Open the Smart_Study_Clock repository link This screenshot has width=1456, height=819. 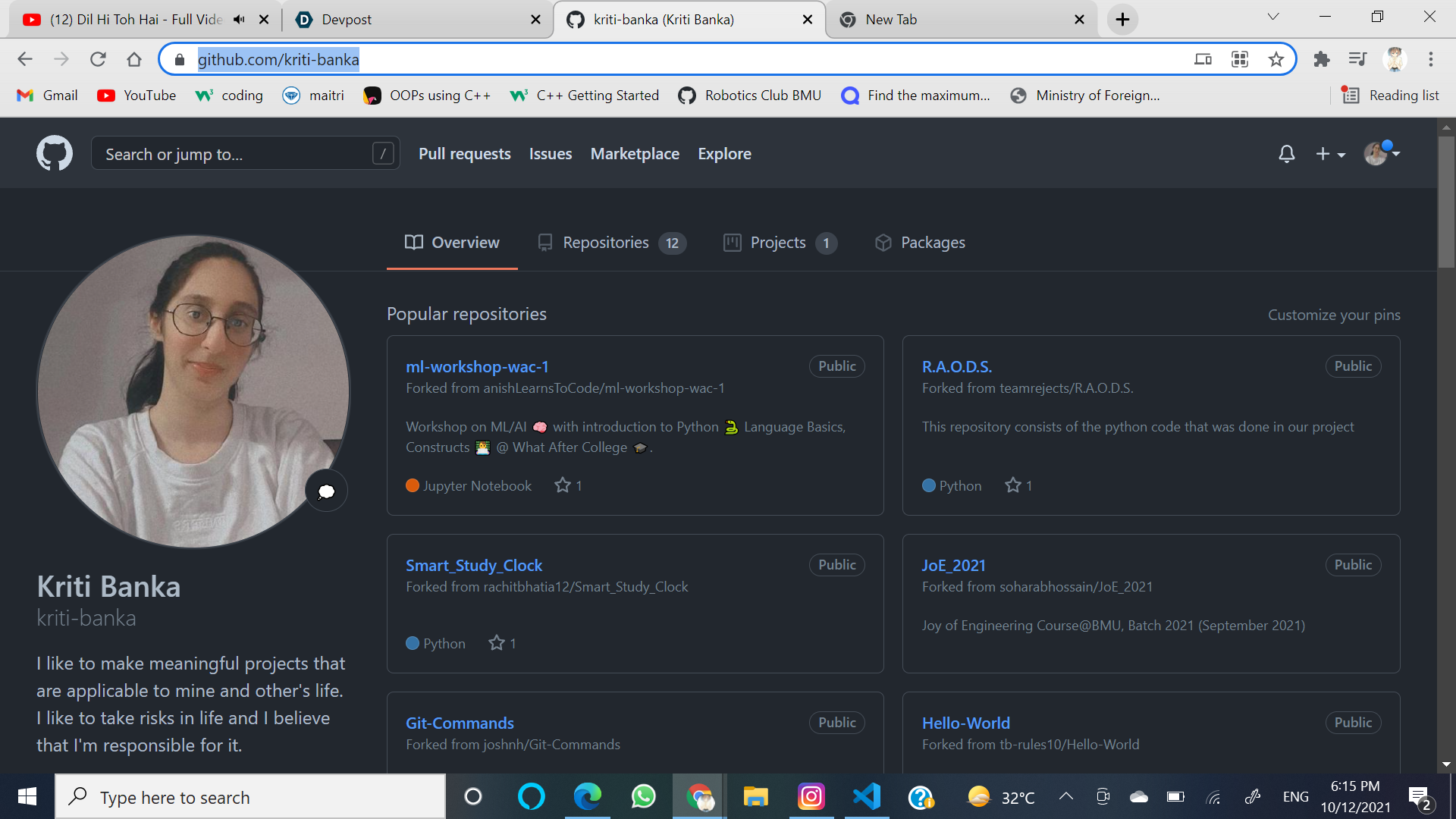474,565
